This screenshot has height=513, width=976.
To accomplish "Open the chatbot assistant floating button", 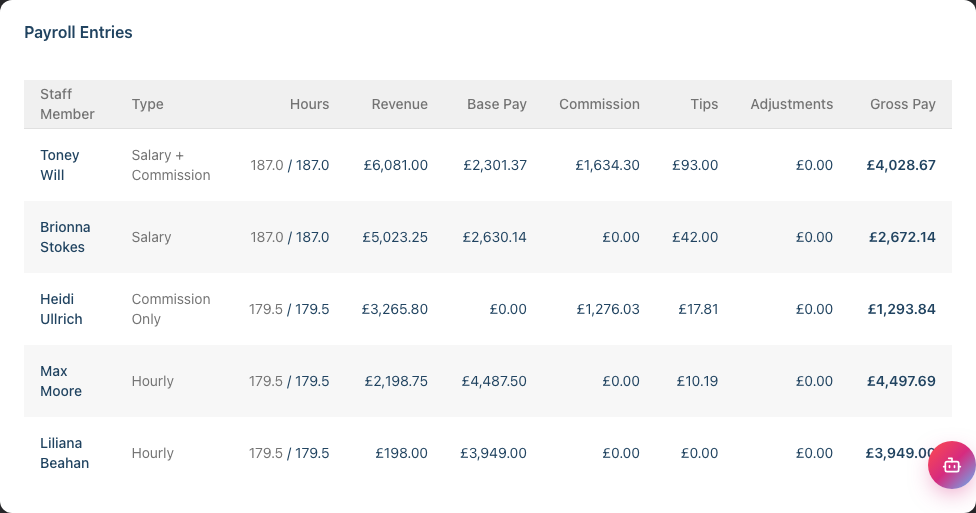I will 951,464.
